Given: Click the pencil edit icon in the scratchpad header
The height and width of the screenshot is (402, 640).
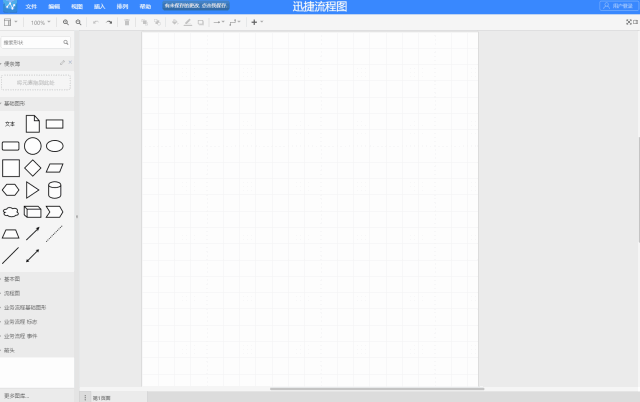Looking at the screenshot, I should pos(62,62).
